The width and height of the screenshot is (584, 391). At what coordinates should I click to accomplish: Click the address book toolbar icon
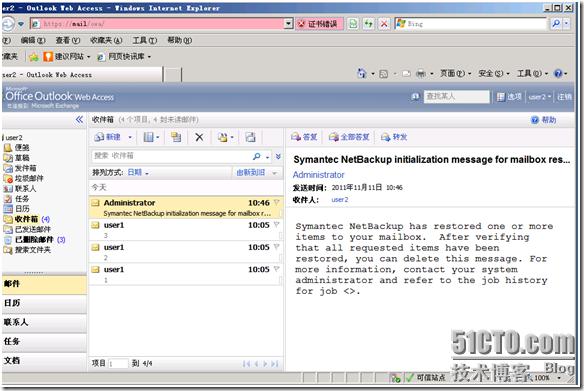[x=250, y=137]
